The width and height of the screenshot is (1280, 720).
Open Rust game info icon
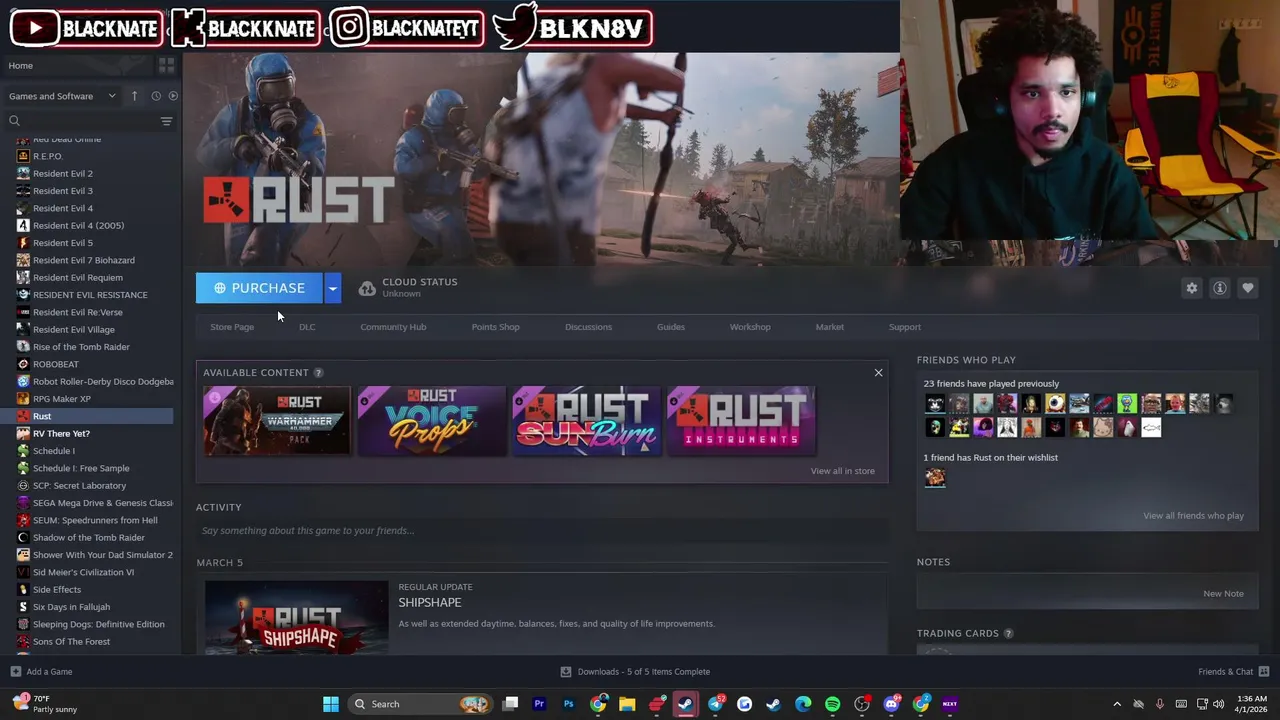(x=1220, y=288)
